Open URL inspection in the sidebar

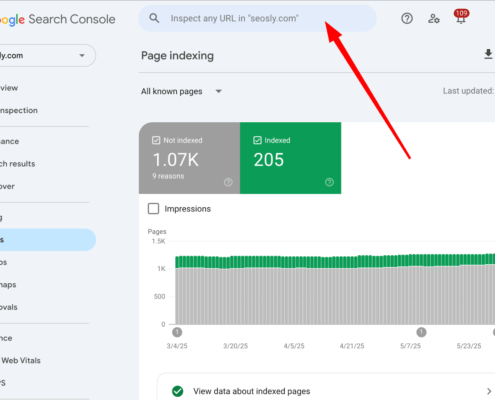tap(19, 110)
